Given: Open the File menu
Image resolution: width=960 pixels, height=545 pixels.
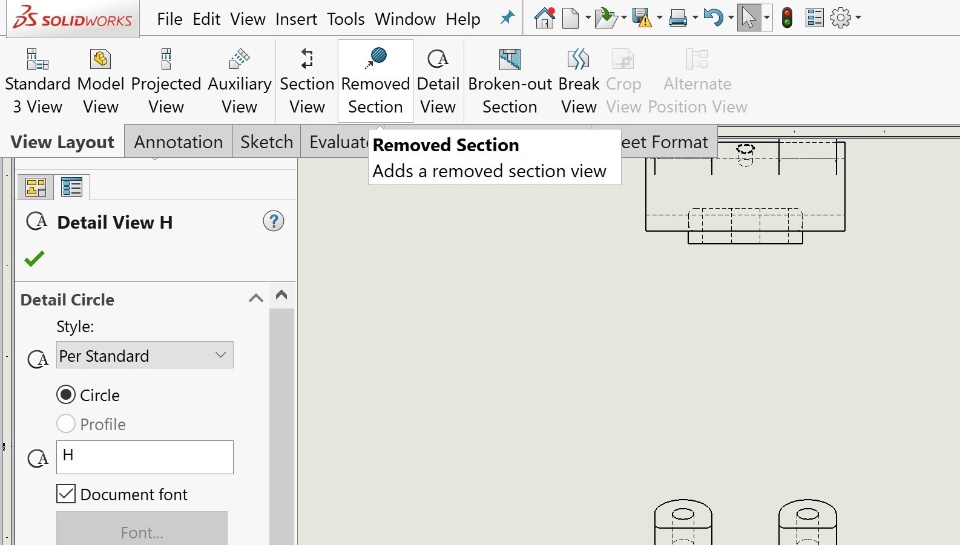Looking at the screenshot, I should coord(170,19).
